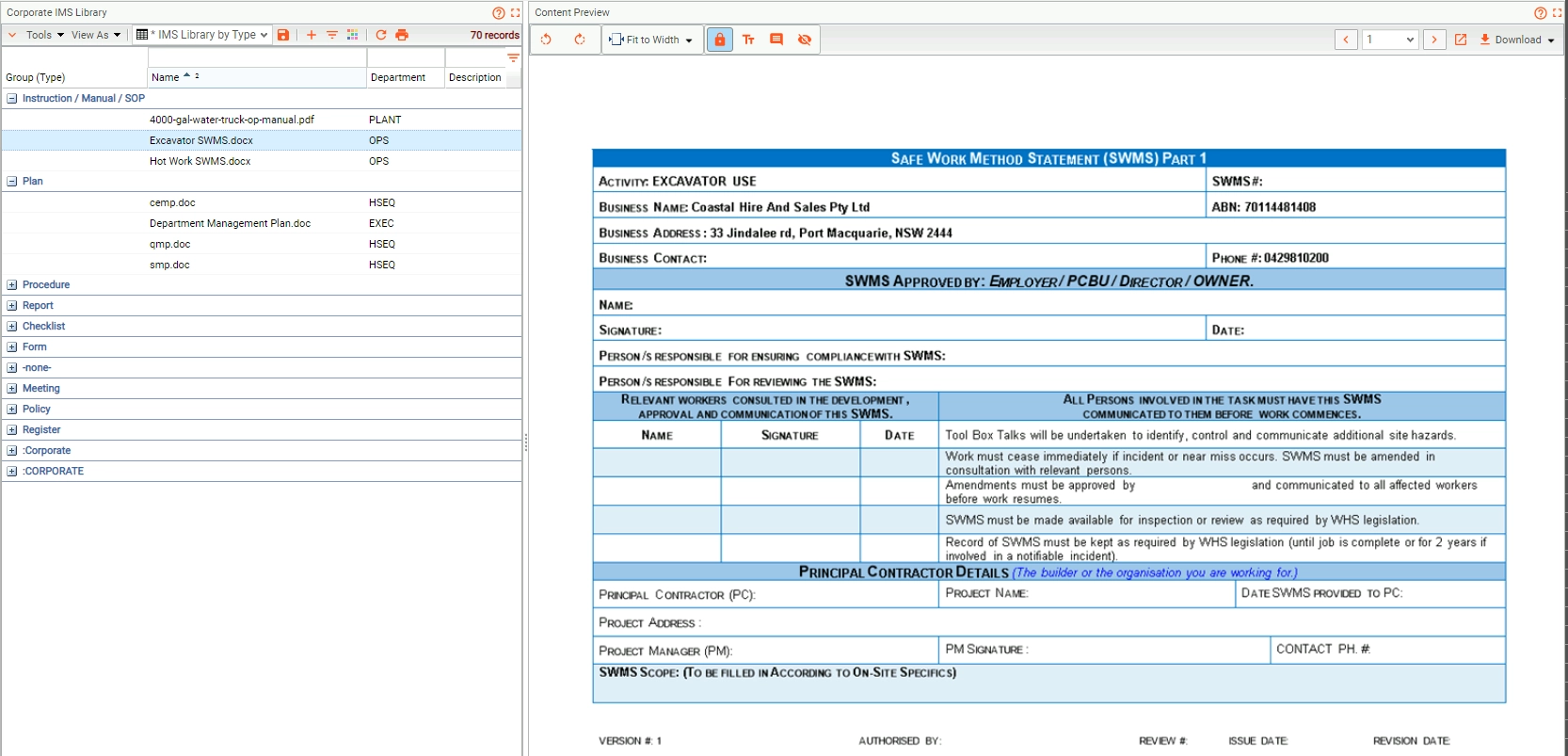Viewport: 1568px width, 756px height.
Task: Select the comment annotation tool
Action: 776,40
